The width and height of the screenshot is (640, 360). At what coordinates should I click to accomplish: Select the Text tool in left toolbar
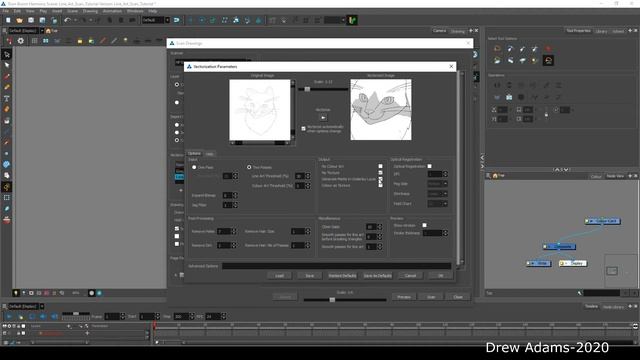click(7, 98)
